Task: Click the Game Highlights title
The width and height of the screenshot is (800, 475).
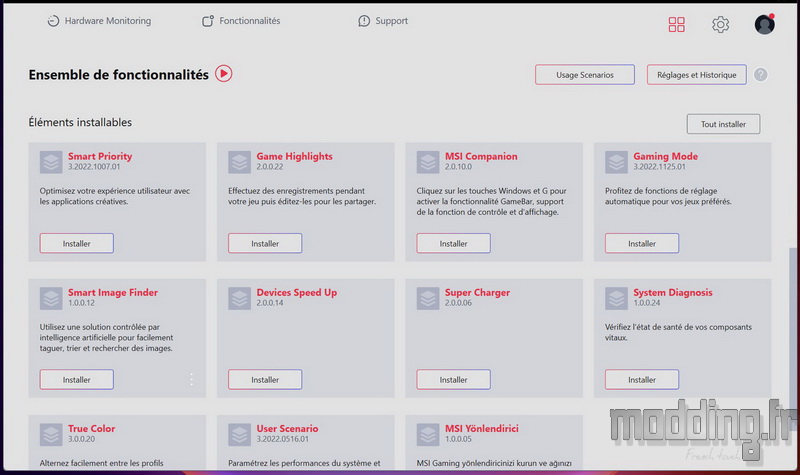Action: click(294, 156)
